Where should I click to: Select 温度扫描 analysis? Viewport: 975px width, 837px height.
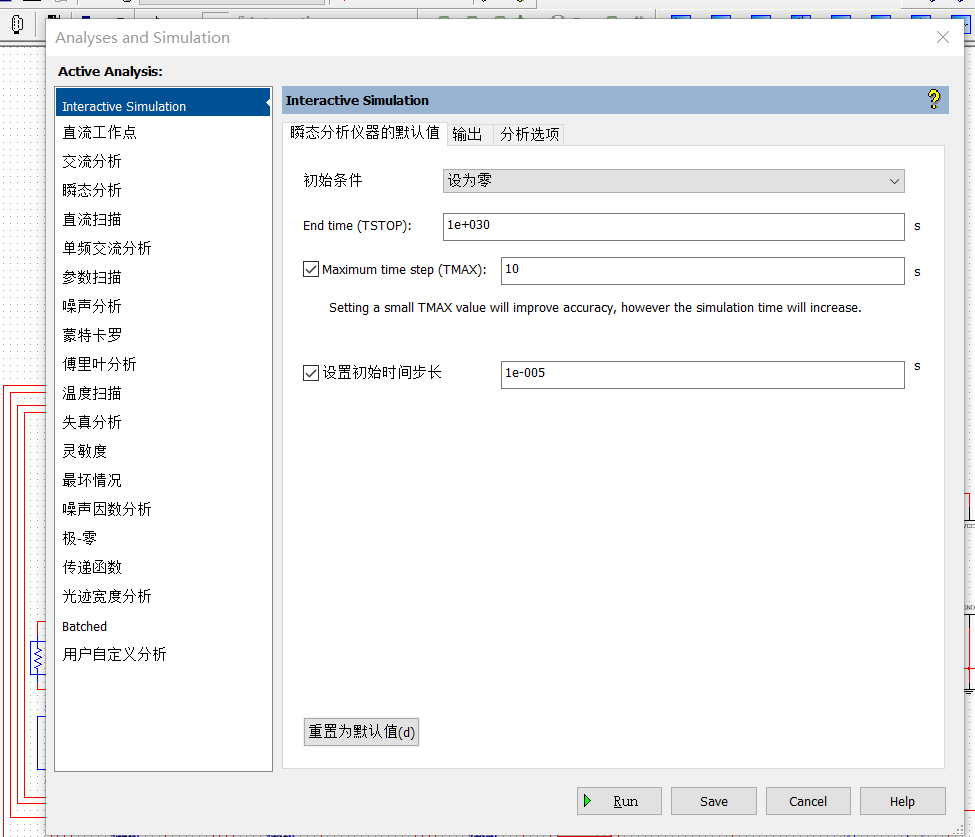pyautogui.click(x=92, y=393)
